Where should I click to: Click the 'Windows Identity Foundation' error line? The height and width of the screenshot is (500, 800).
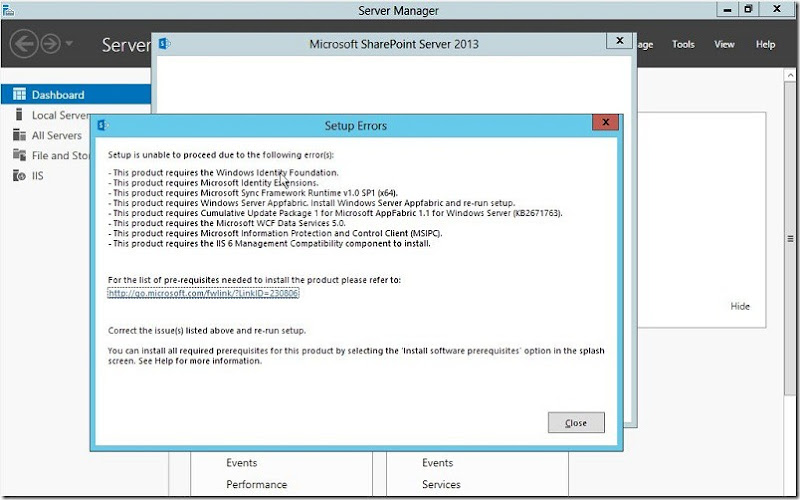pos(223,172)
